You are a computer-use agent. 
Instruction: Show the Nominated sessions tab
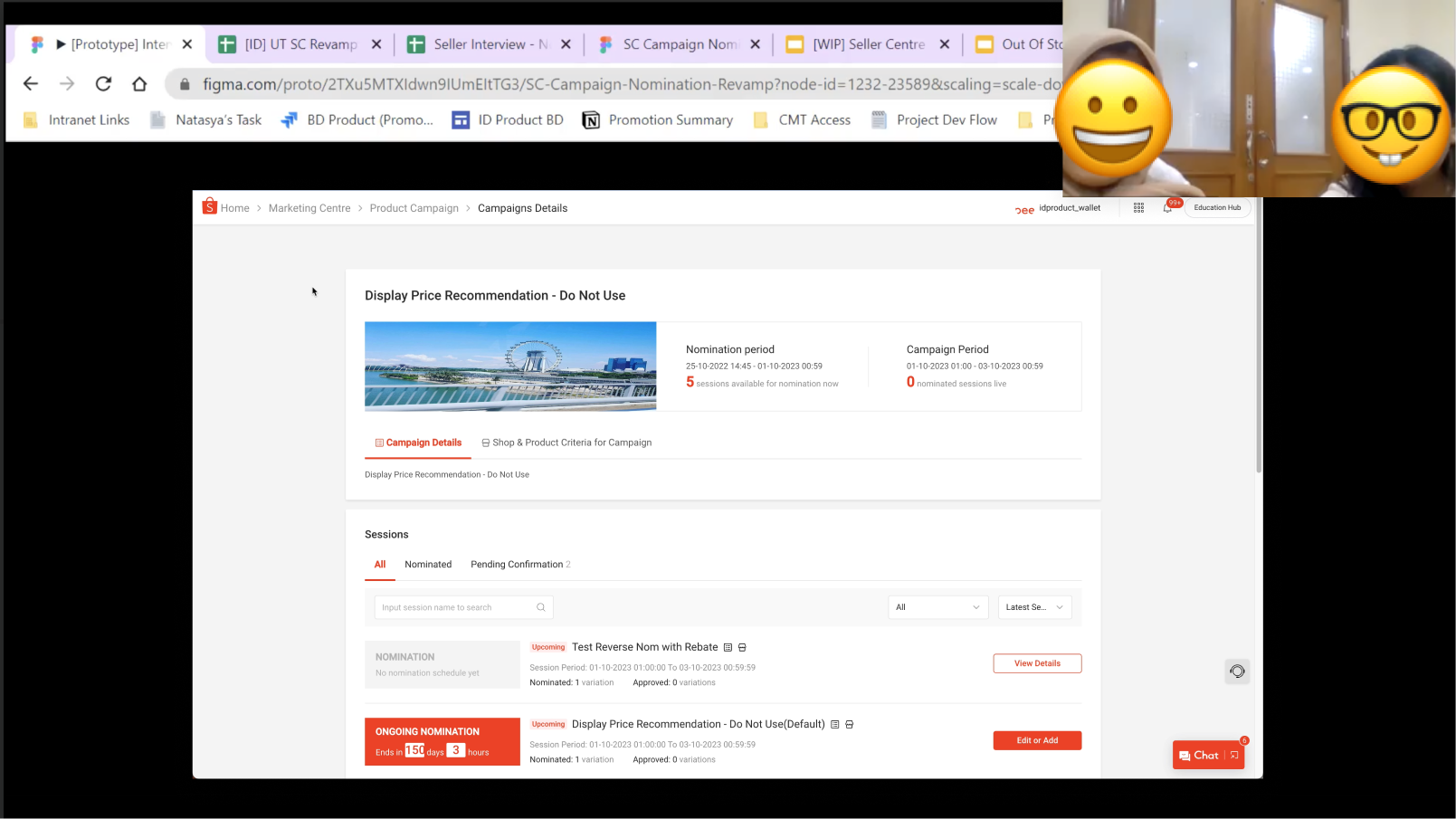coord(428,564)
